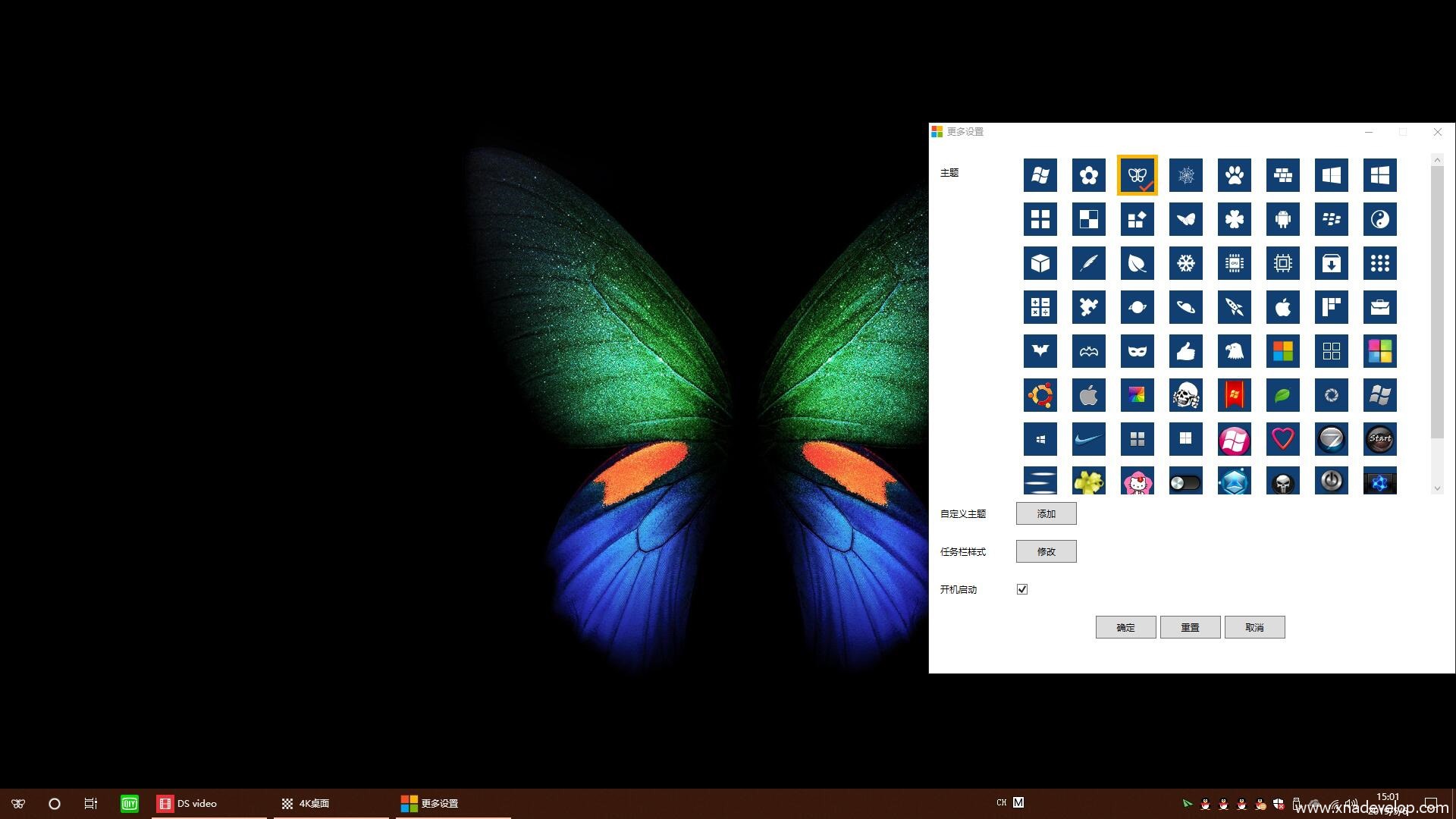This screenshot has height=819, width=1456.
Task: Choose the paw print theme
Action: click(1234, 175)
